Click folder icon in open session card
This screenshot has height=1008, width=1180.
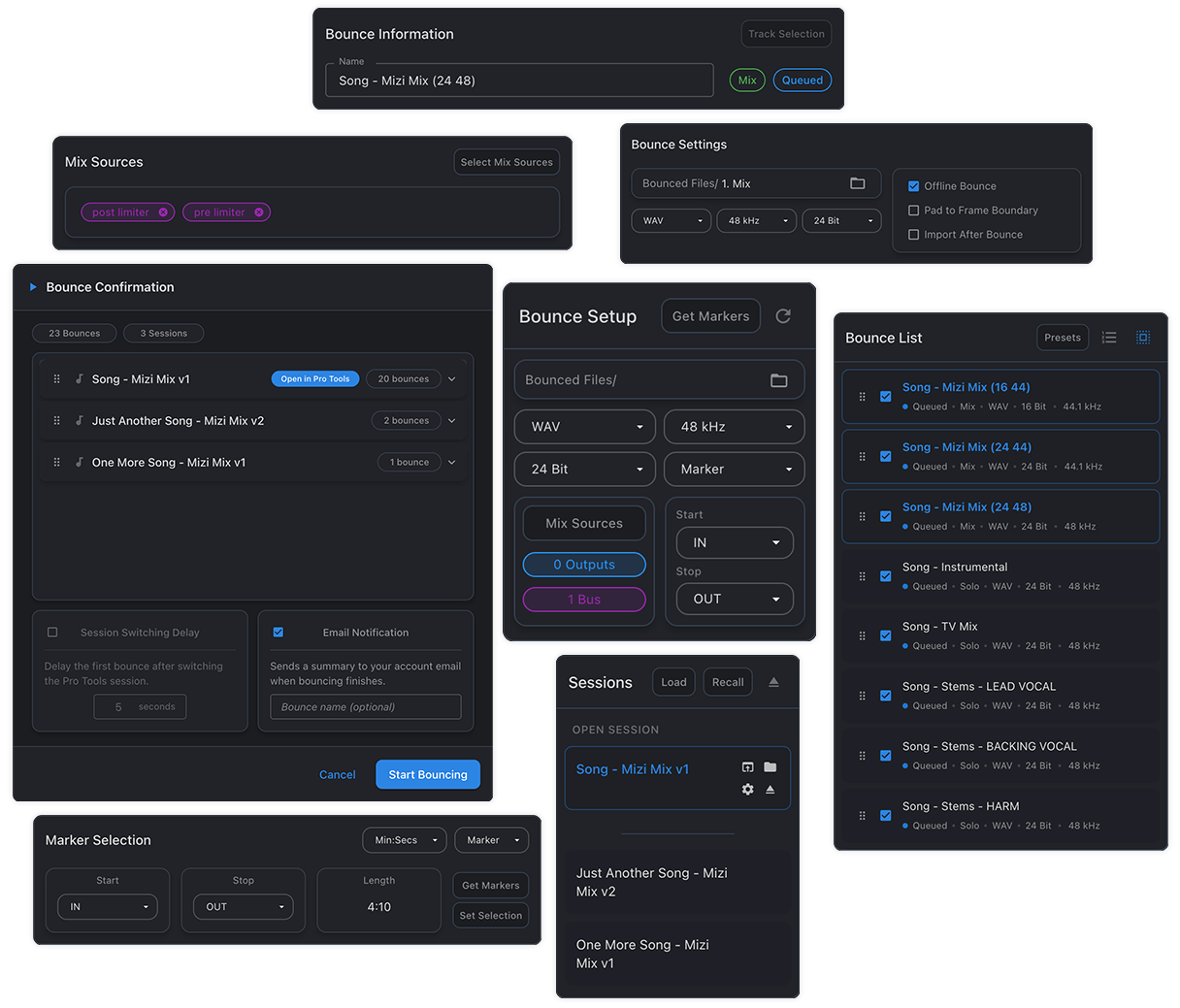[x=770, y=767]
